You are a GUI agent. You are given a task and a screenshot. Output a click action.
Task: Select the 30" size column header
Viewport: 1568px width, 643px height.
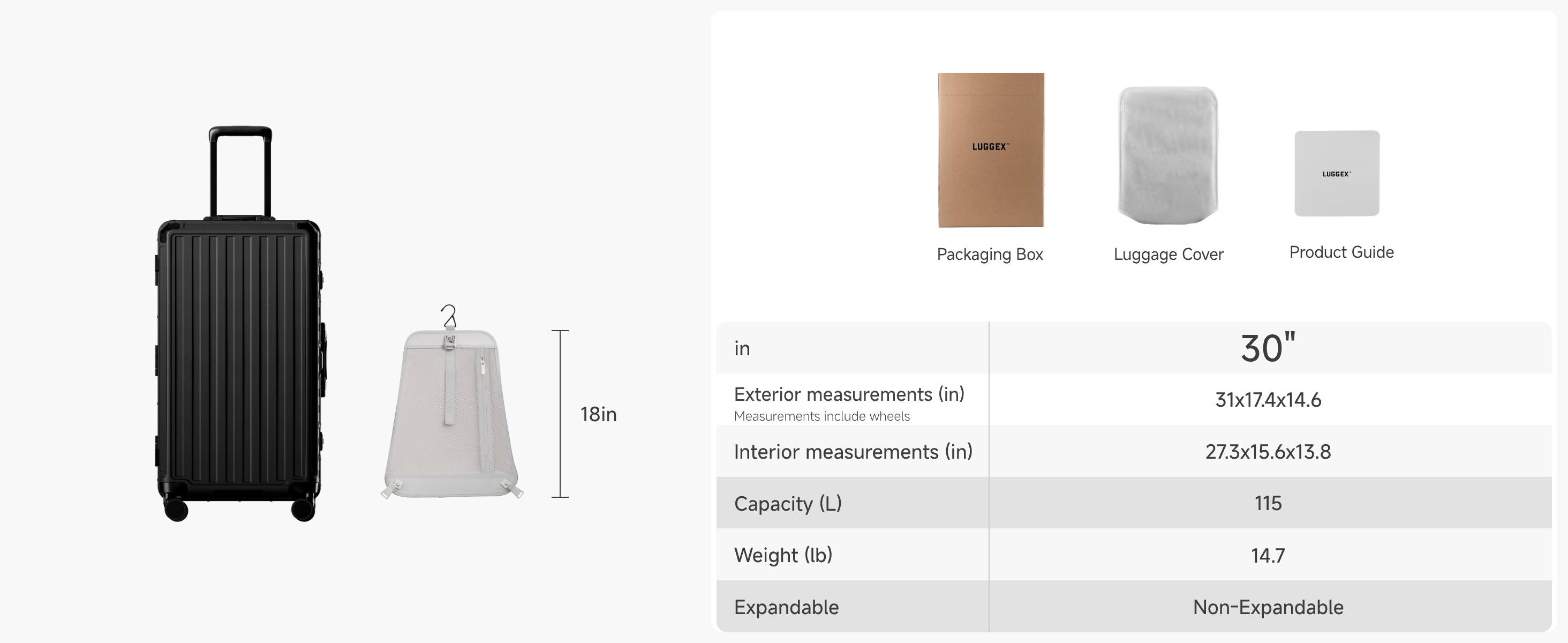coord(1268,348)
